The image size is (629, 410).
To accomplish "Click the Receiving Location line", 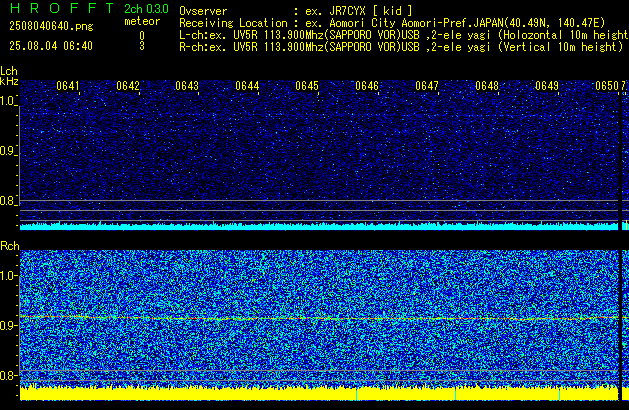I will point(392,23).
